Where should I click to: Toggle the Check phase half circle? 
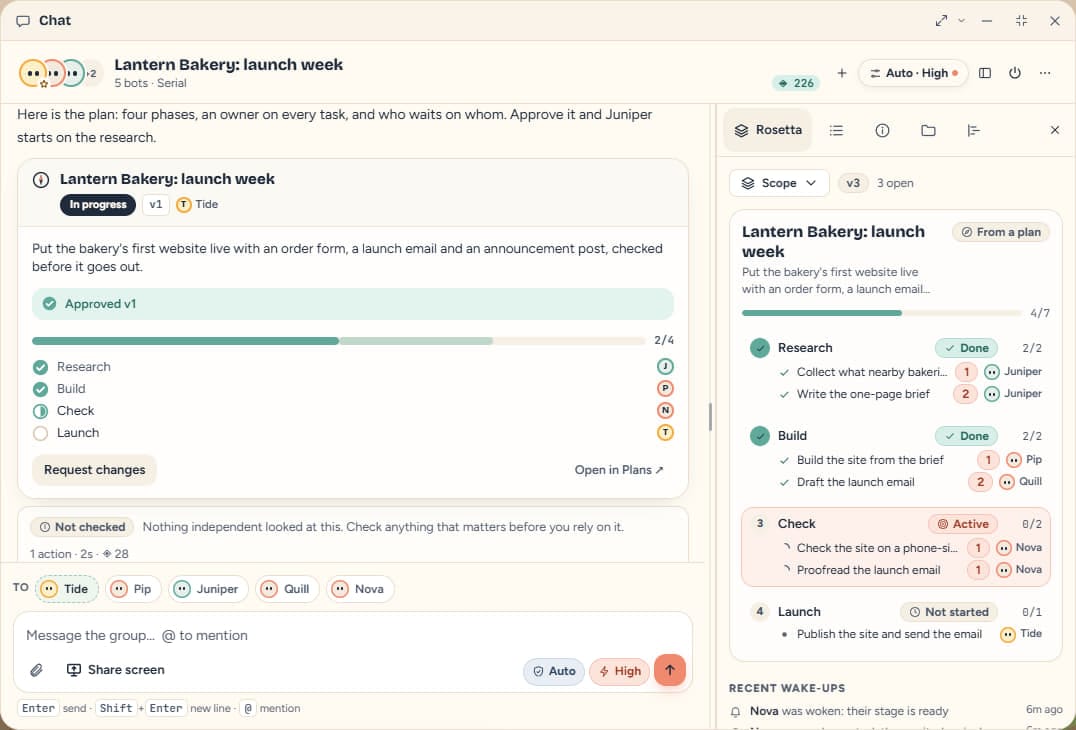click(x=40, y=411)
